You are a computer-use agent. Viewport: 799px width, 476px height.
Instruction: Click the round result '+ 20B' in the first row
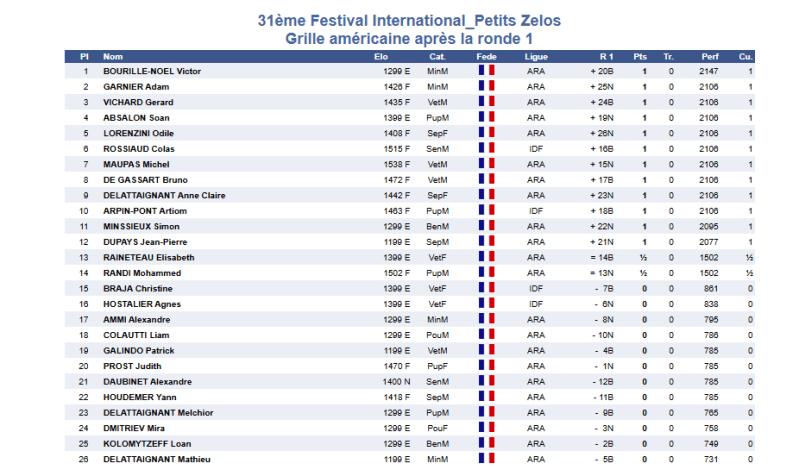[x=602, y=72]
